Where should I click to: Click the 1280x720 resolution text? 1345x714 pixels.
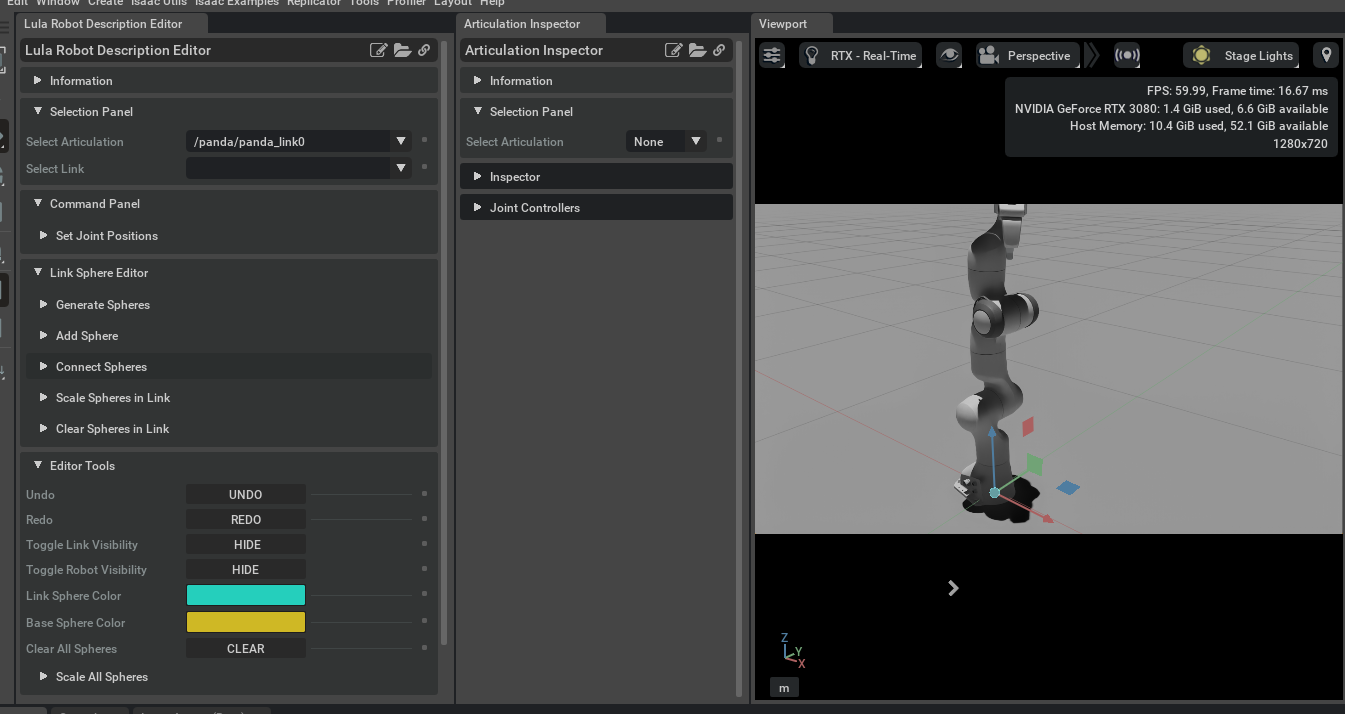point(1300,144)
